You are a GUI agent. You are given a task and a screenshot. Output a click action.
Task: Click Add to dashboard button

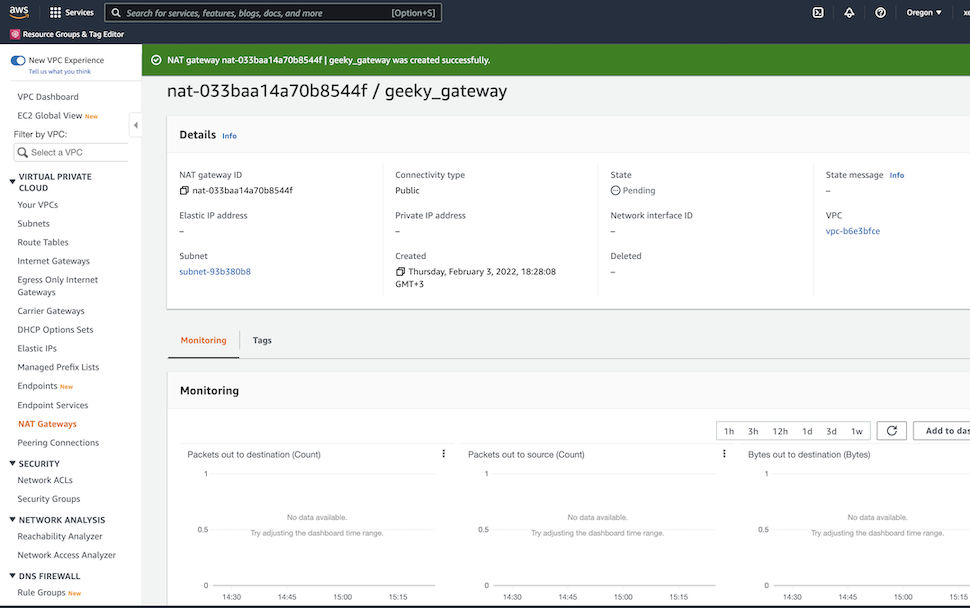[x=942, y=431]
